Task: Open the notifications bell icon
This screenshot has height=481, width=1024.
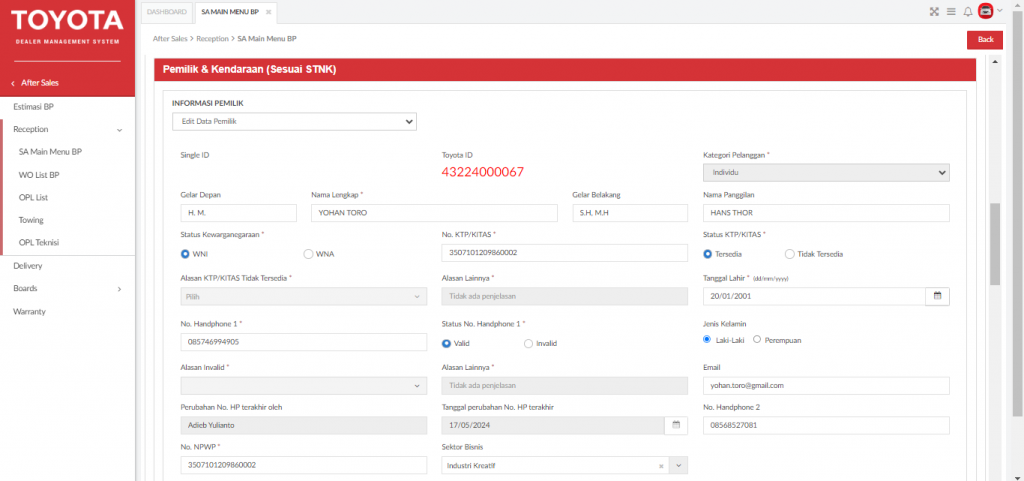Action: (x=968, y=11)
